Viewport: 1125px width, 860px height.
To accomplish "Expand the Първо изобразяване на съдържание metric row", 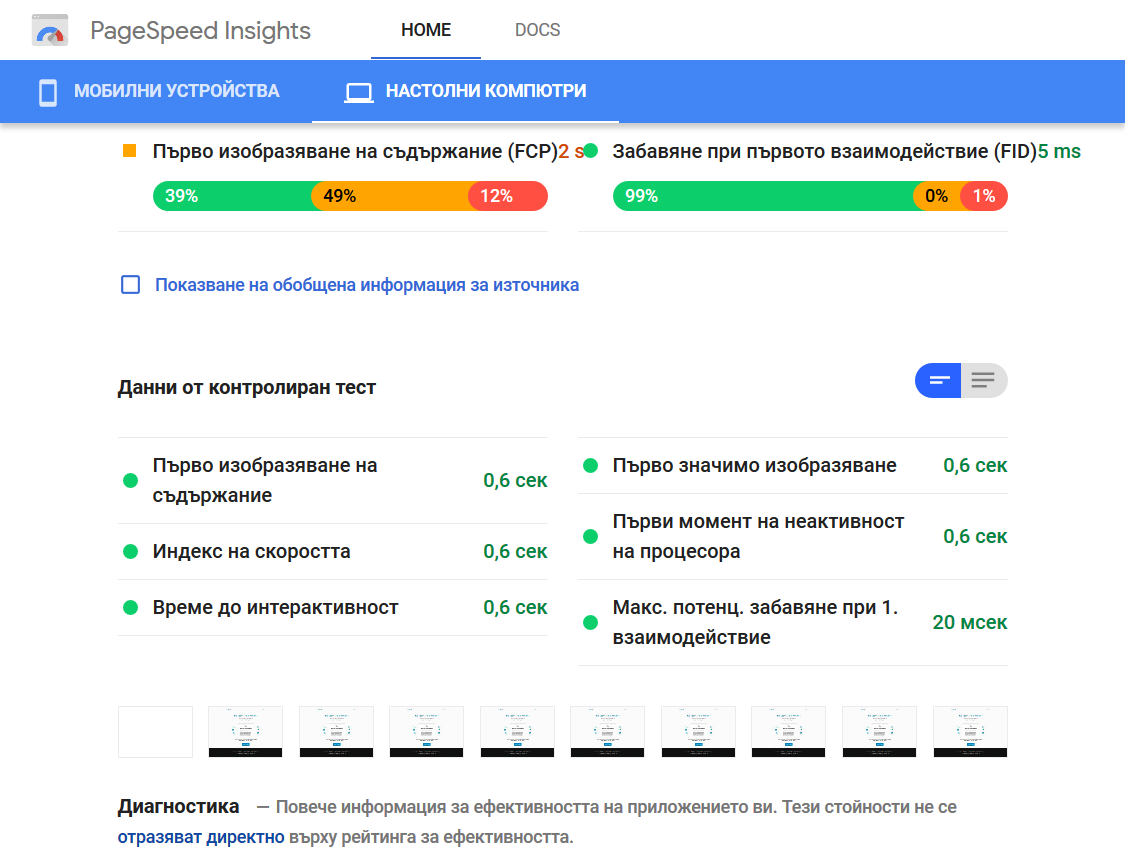I will click(333, 481).
